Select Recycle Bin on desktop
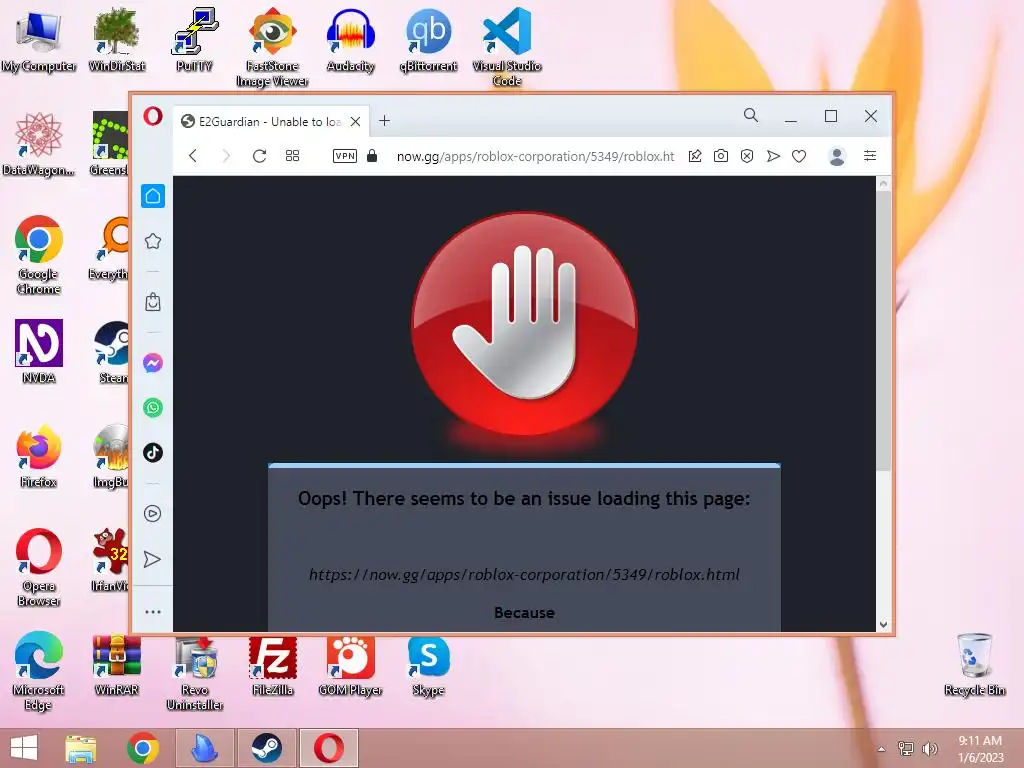 (974, 665)
